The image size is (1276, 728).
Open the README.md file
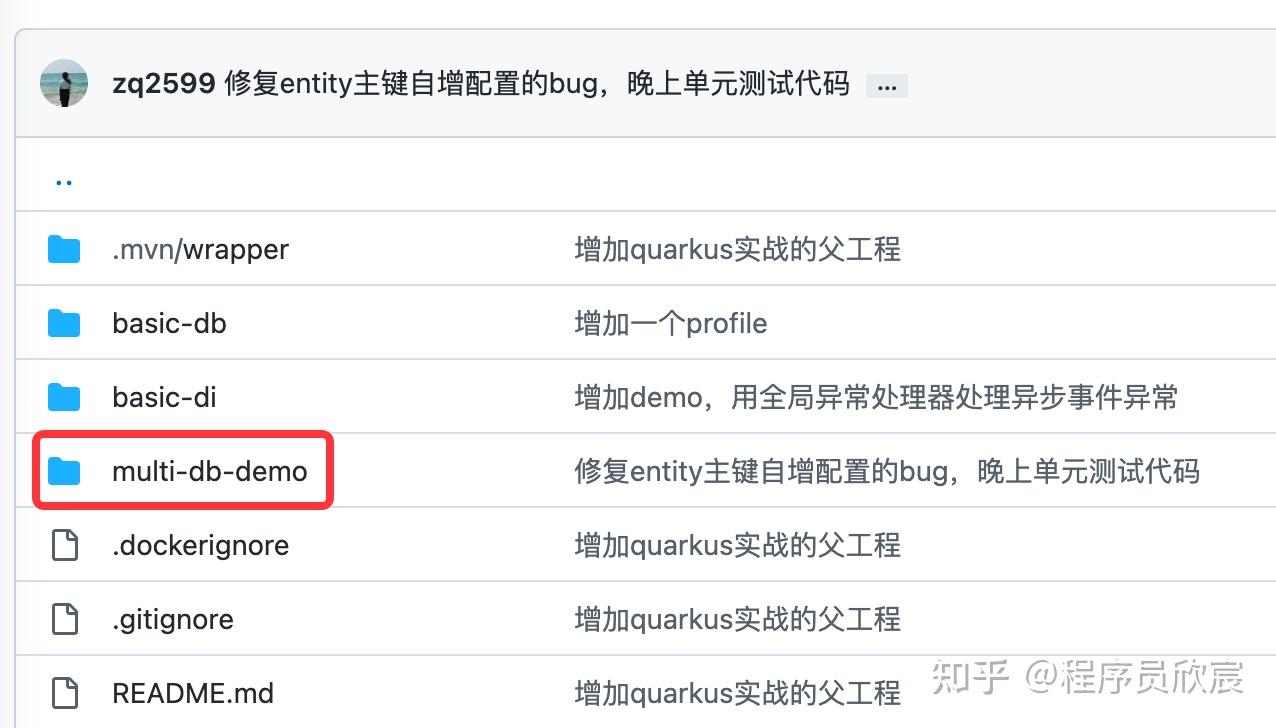click(x=193, y=693)
